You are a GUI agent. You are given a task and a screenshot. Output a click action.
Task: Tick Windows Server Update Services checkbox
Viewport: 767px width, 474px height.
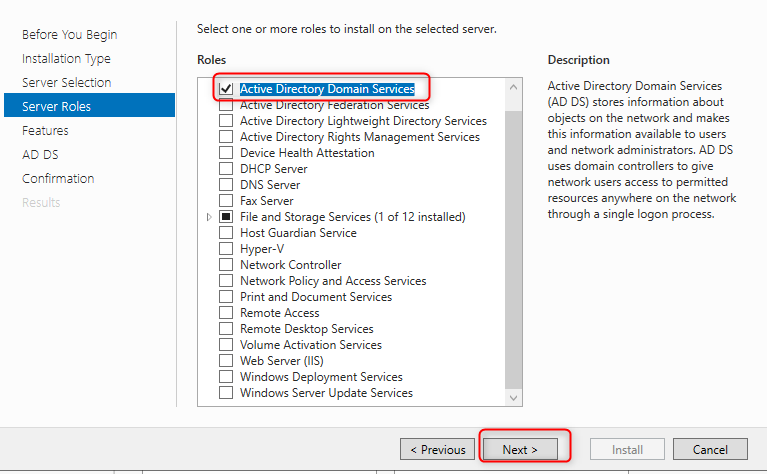click(x=226, y=393)
